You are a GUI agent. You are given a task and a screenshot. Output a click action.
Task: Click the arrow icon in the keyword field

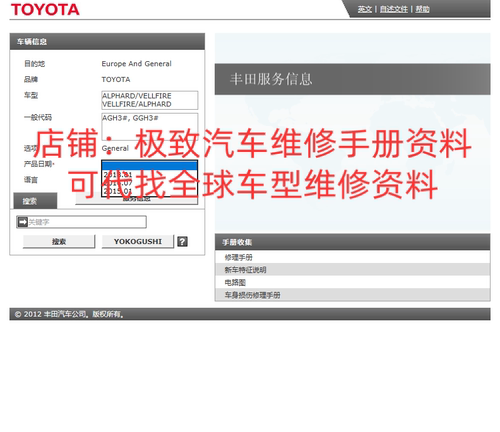point(22,222)
